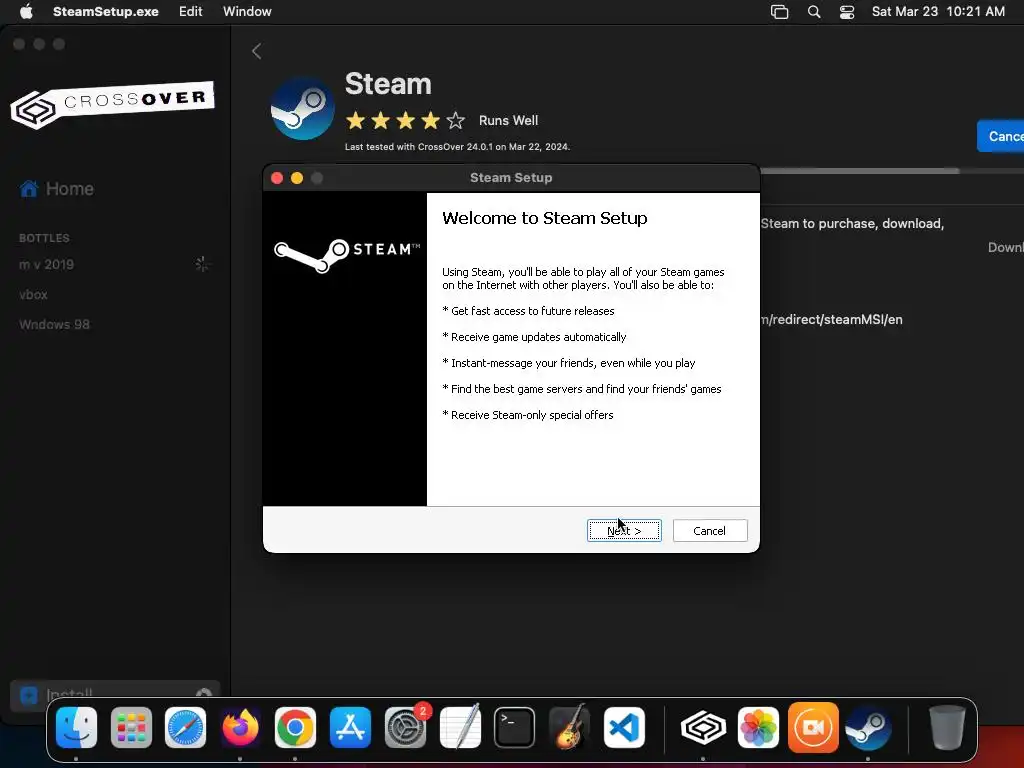Click the spinner next to 'm v 2019'
Viewport: 1024px width, 768px height.
tap(201, 264)
